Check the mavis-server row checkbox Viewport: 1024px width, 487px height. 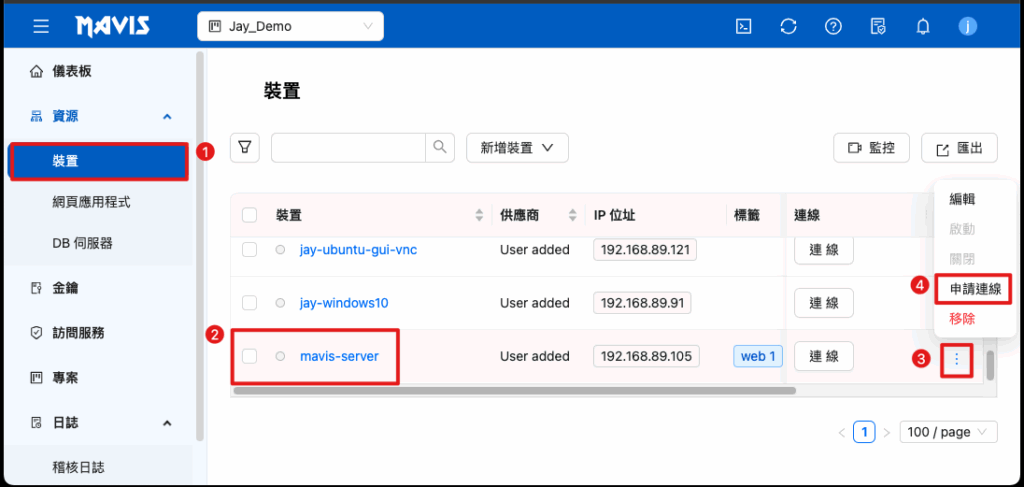coord(250,356)
